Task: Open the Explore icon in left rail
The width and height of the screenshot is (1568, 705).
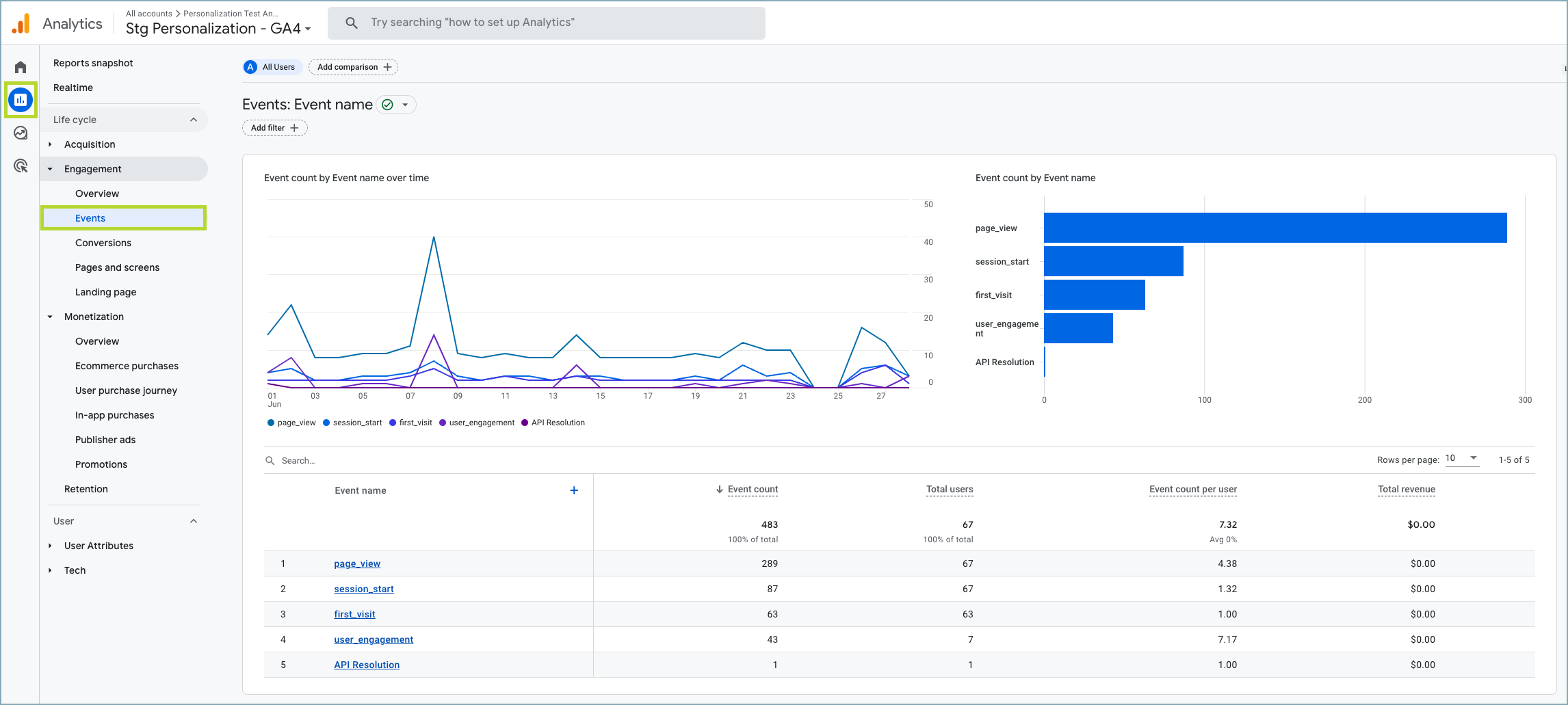Action: 21,133
